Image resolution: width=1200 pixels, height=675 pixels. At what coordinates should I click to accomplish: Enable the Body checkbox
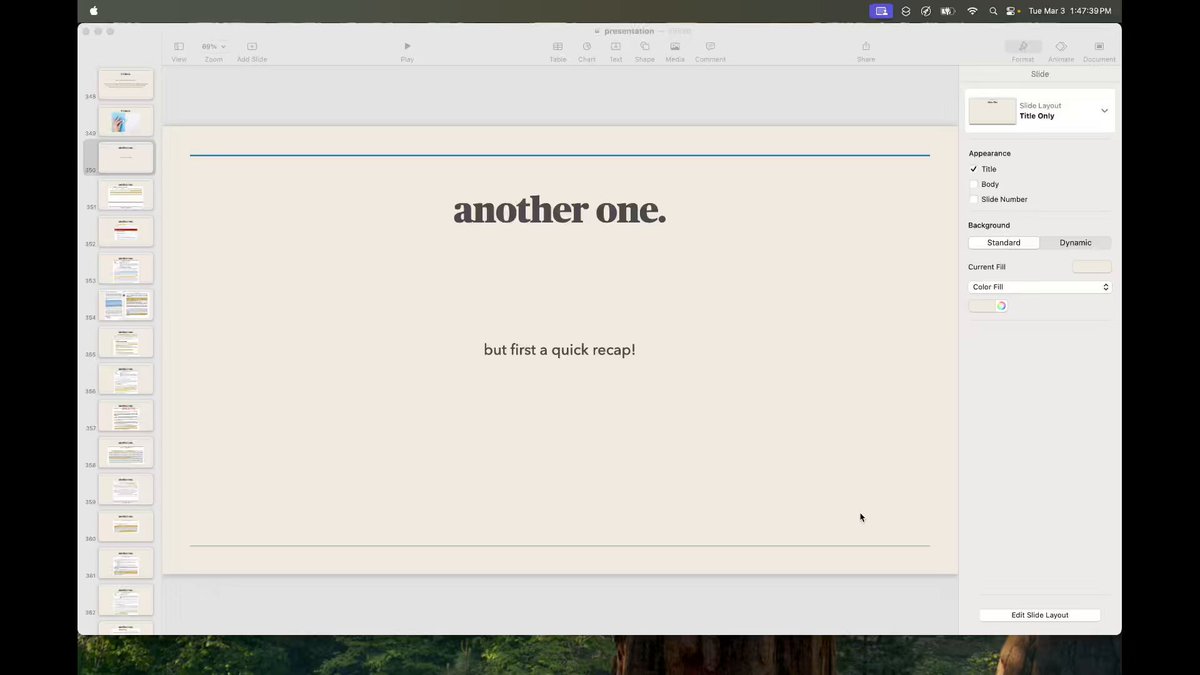point(974,184)
